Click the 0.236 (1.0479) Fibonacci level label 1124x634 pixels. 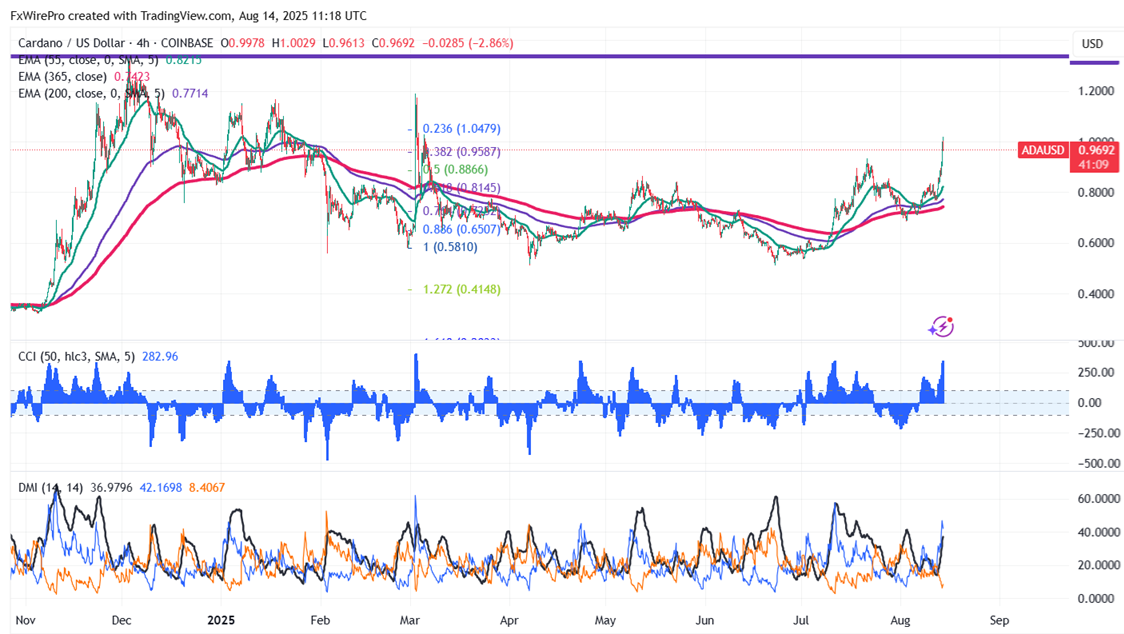coord(462,129)
